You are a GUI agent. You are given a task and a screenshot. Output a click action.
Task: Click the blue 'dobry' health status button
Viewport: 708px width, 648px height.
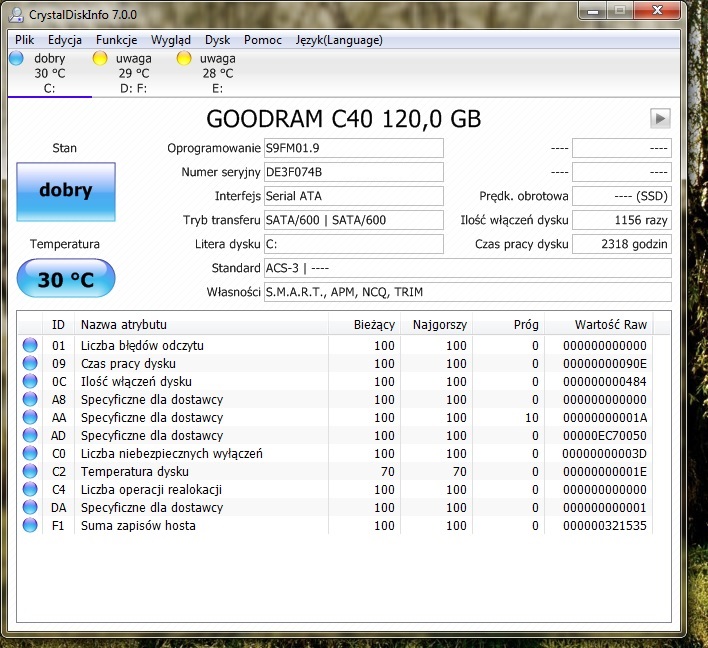coord(66,191)
